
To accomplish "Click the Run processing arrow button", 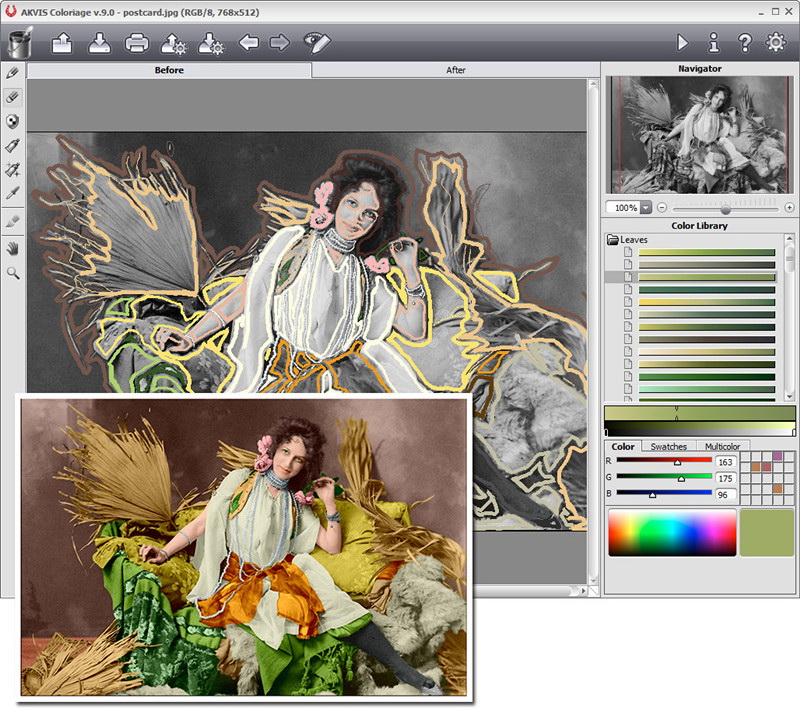I will click(x=684, y=43).
